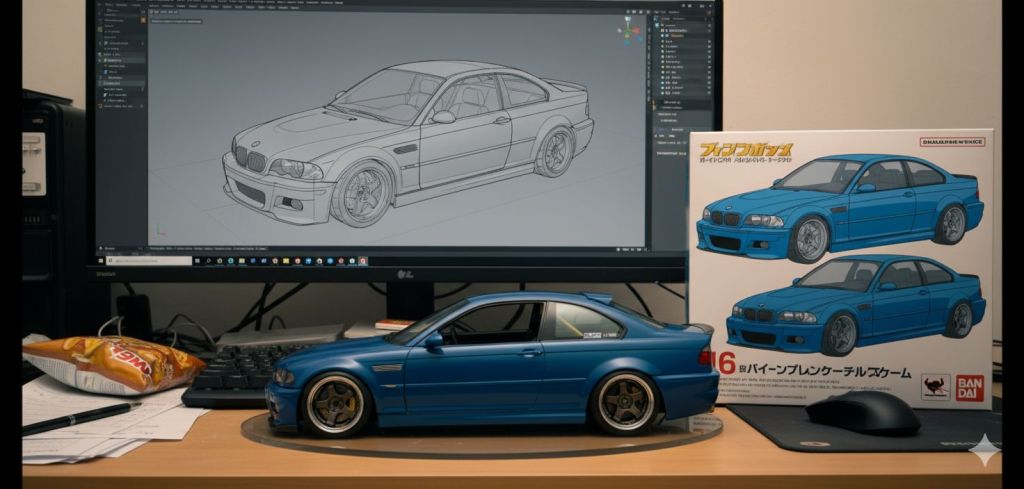This screenshot has width=1024, height=489.
Task: Click the red X axis on navigation gizmo
Action: coord(636,31)
